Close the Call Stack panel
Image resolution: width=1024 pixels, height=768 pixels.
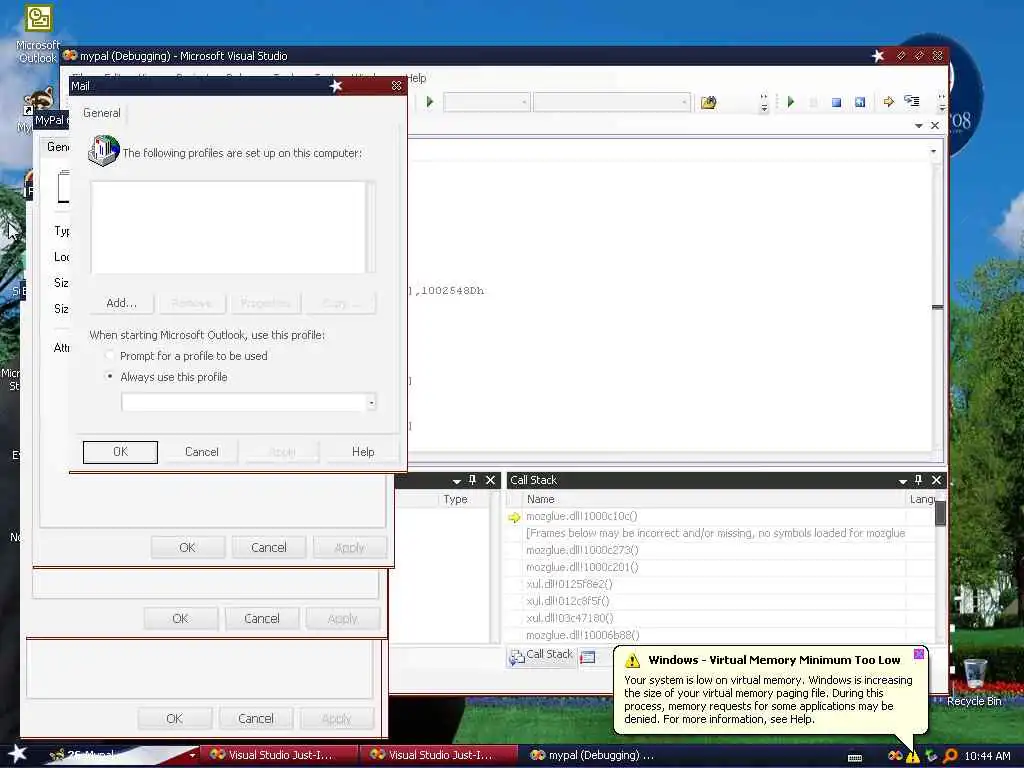pyautogui.click(x=936, y=480)
